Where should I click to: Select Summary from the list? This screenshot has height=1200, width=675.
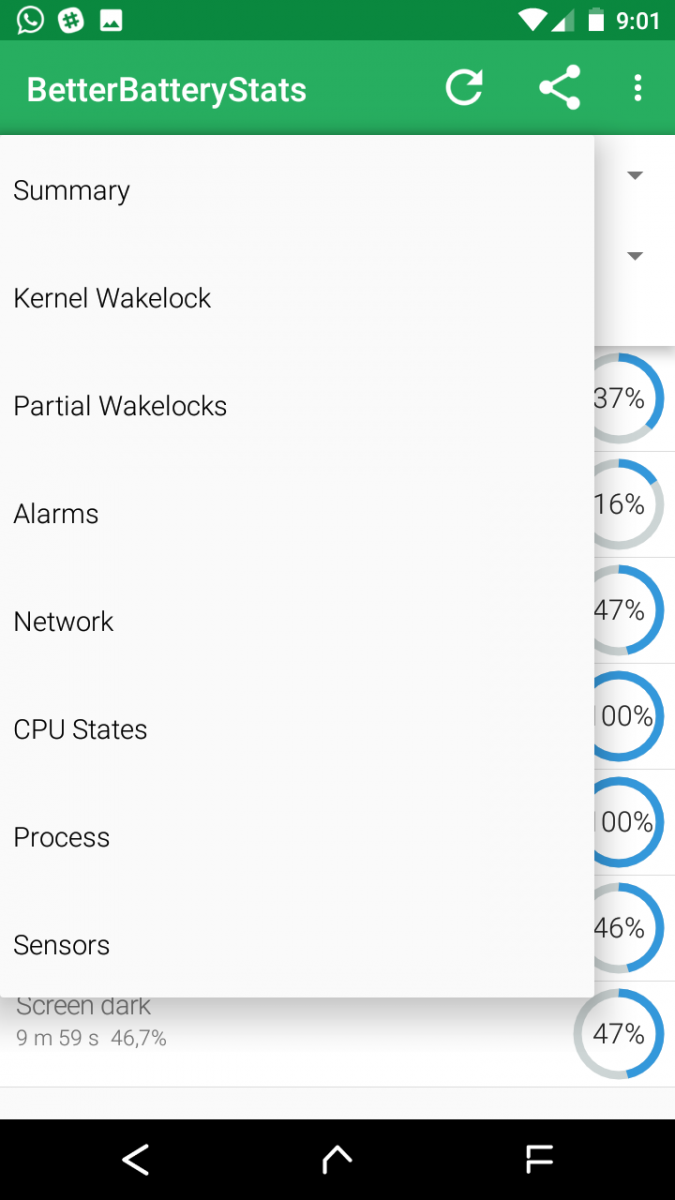click(71, 190)
